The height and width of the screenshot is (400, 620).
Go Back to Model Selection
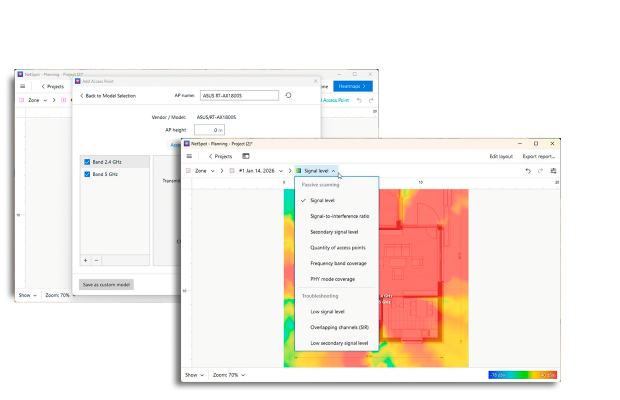coord(108,95)
